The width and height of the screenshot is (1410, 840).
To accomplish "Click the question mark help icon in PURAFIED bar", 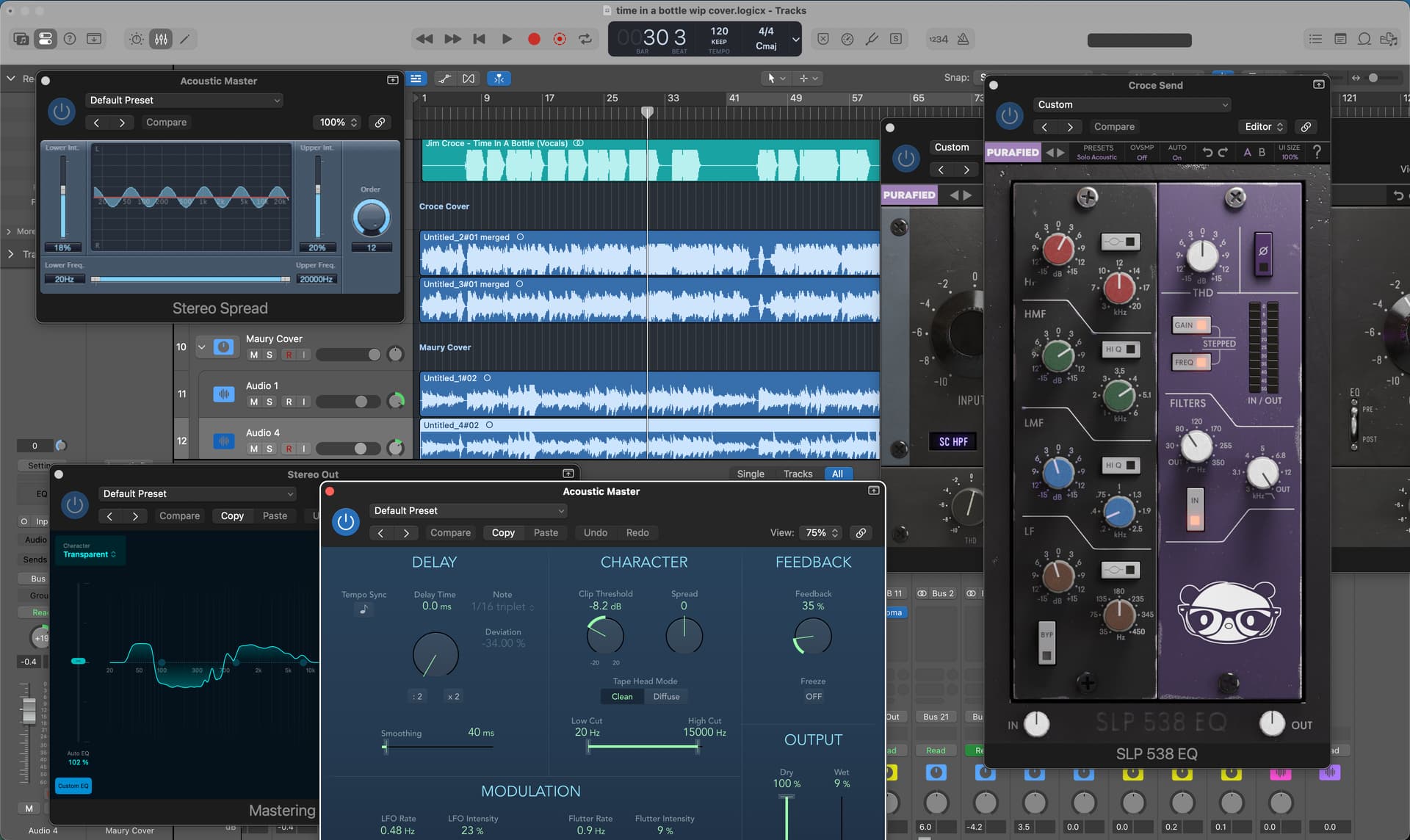I will 1317,152.
